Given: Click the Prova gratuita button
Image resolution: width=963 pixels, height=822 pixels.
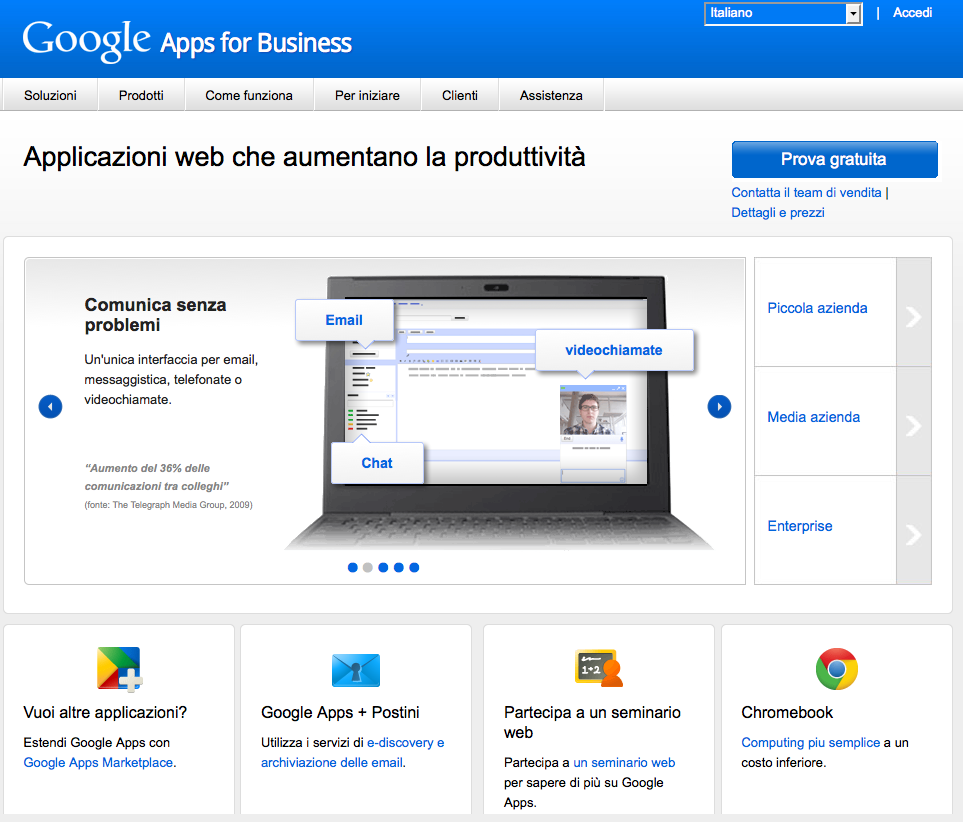Looking at the screenshot, I should [x=834, y=159].
